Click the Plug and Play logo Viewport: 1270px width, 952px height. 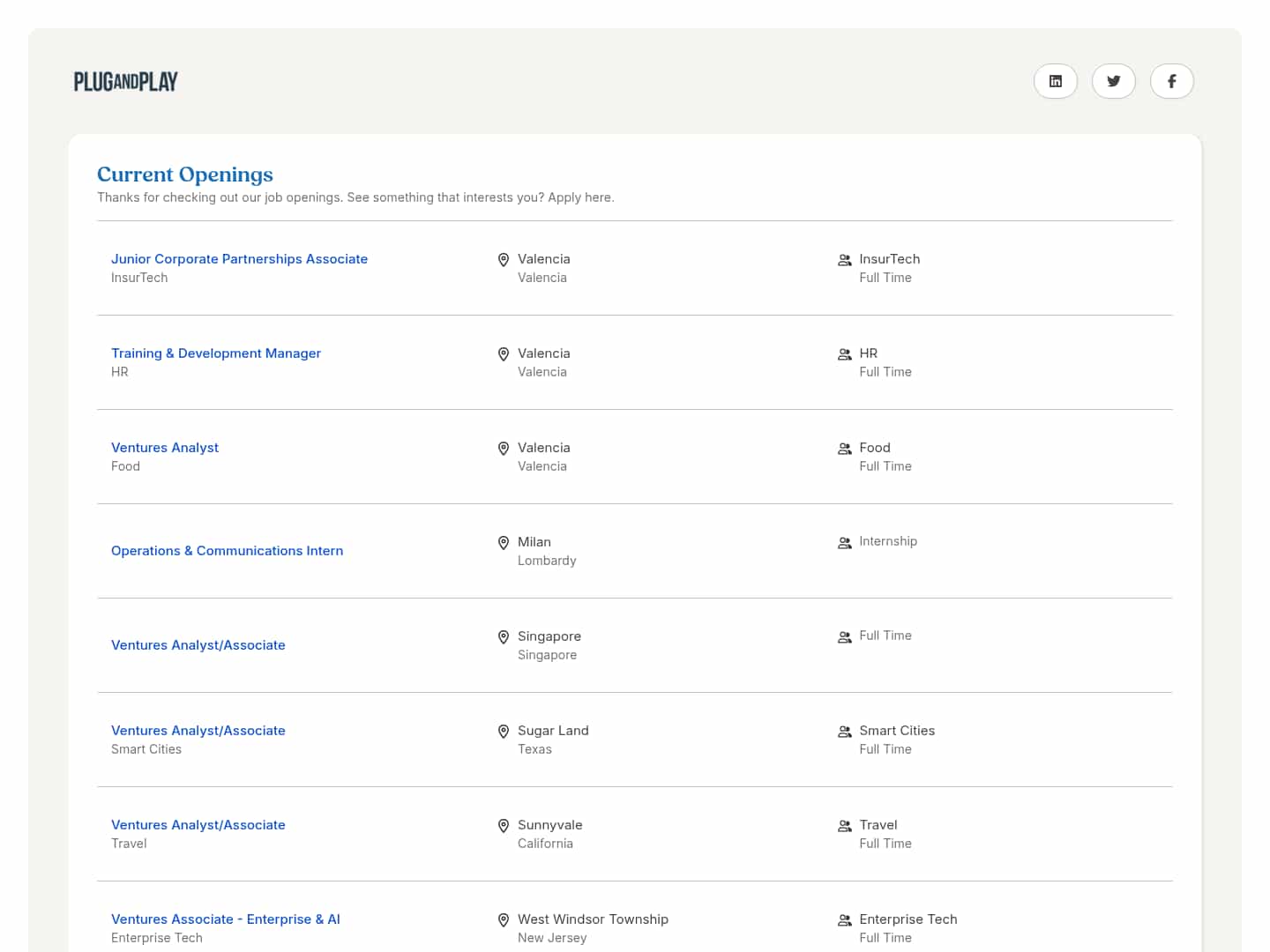pyautogui.click(x=126, y=82)
